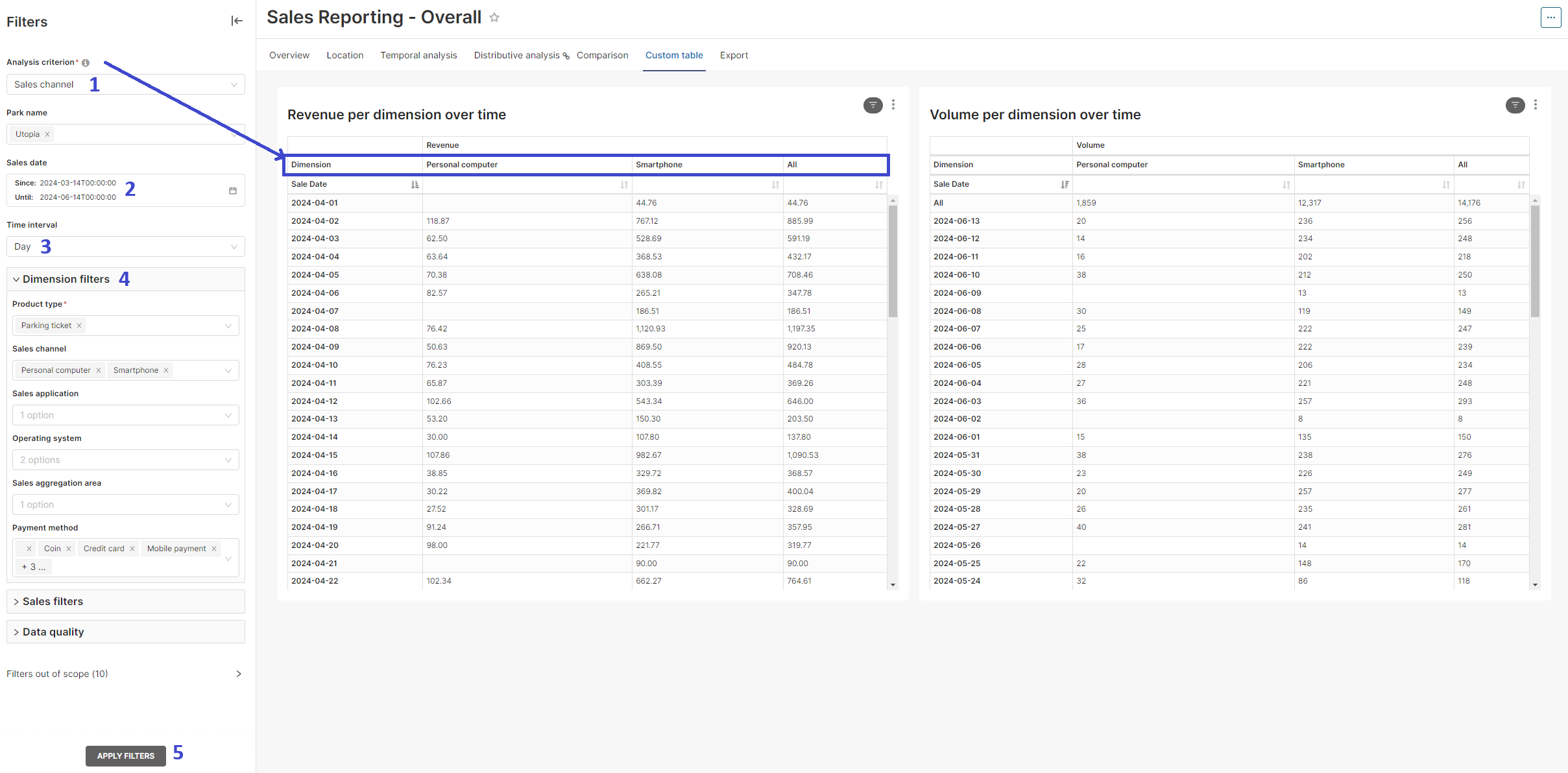Show info tooltip for Analysis criterion

(86, 63)
